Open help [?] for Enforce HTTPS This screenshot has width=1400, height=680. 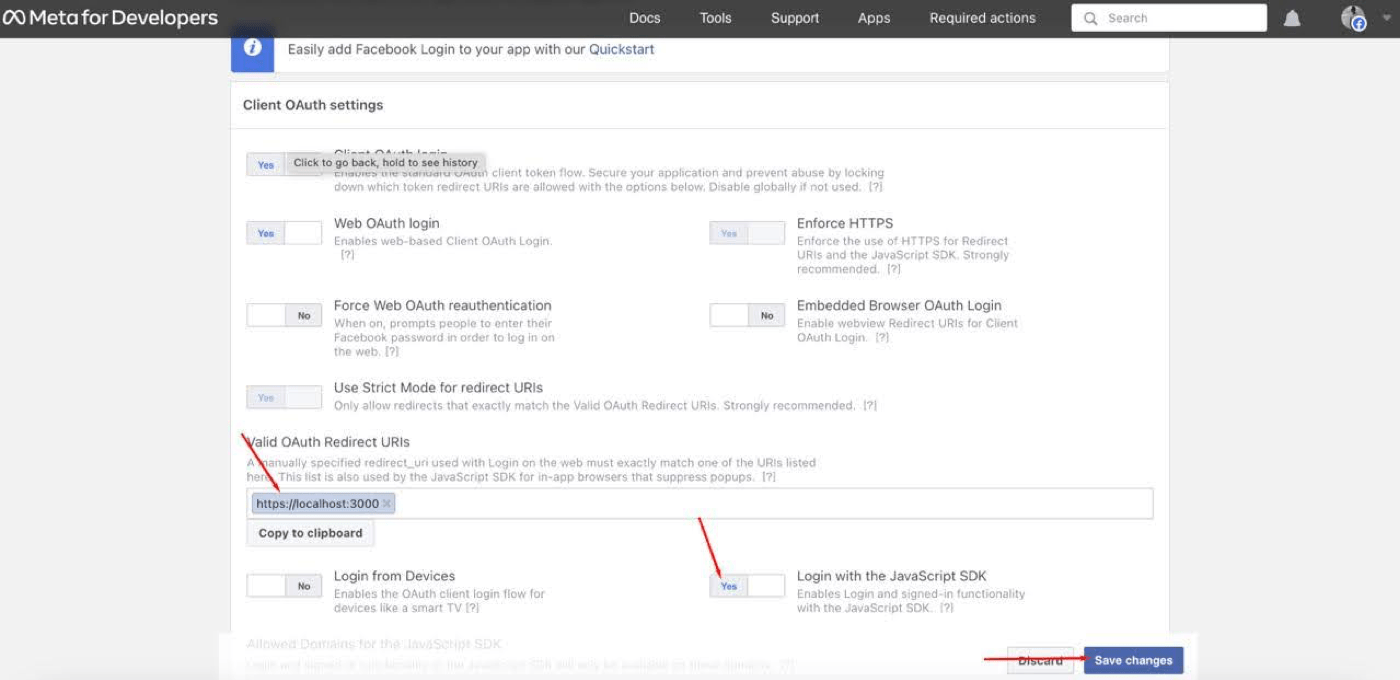(x=893, y=269)
